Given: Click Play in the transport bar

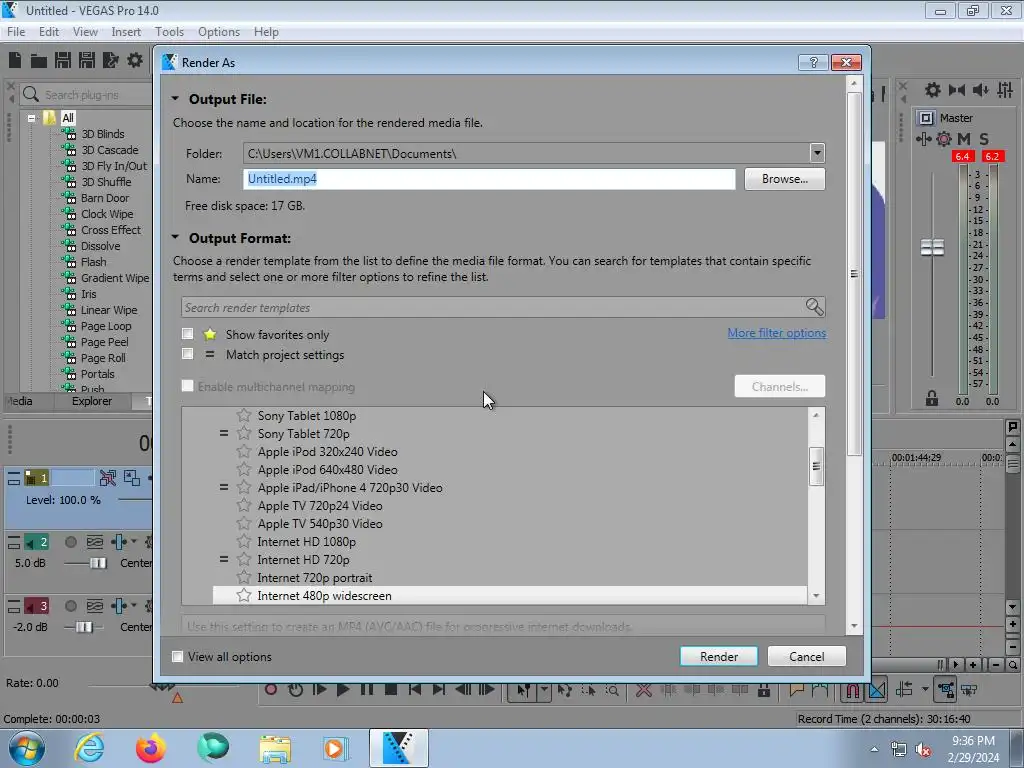Looking at the screenshot, I should pos(342,690).
